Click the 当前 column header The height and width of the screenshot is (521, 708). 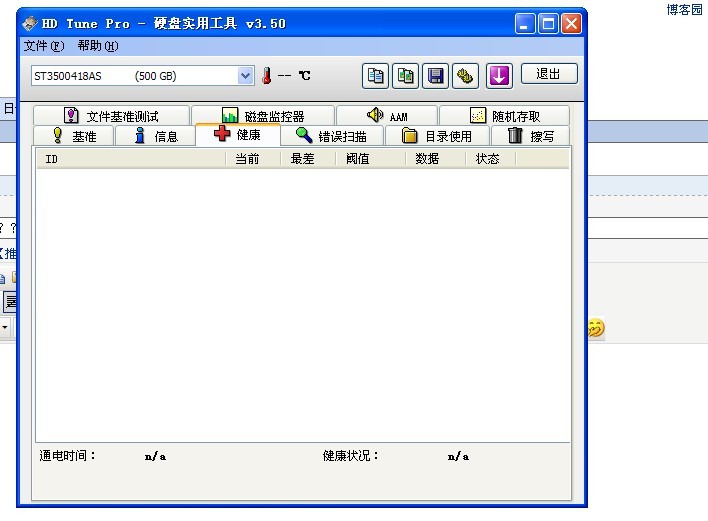click(x=253, y=159)
